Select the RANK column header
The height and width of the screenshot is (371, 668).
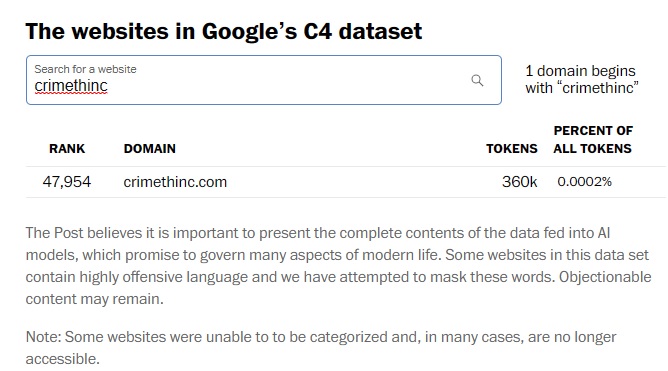click(67, 148)
